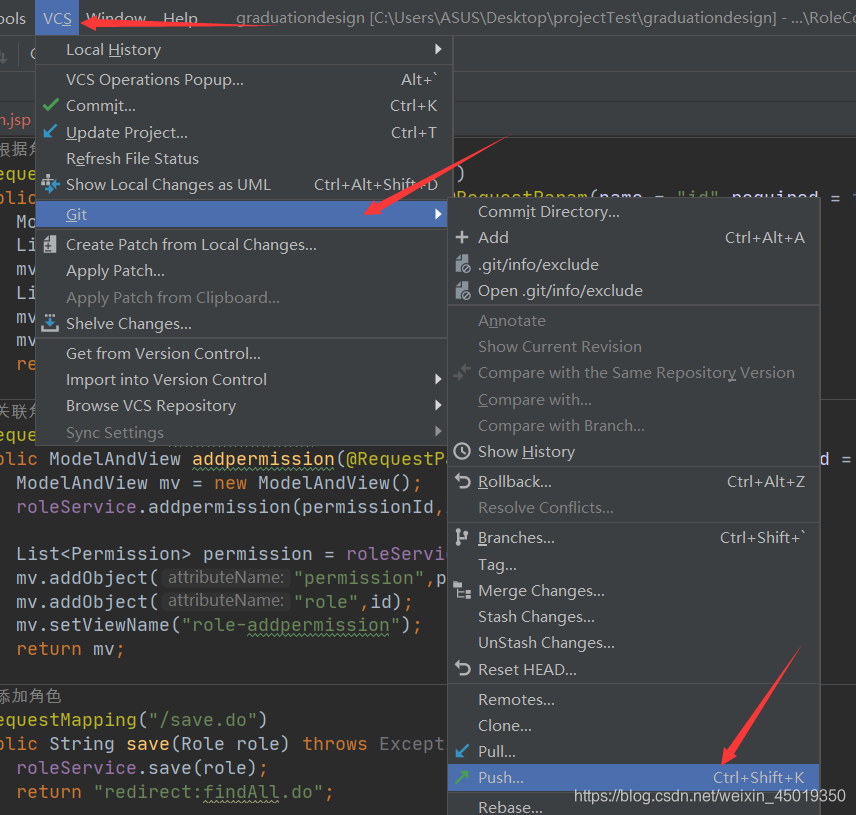Choose UnStash Changes...
Screen dimensions: 856x815
pos(634,643)
